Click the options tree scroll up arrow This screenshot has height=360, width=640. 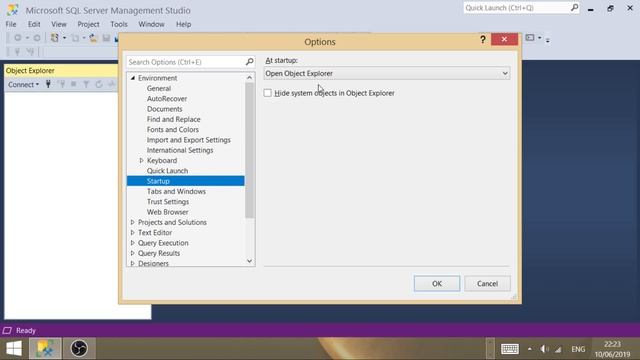(x=249, y=78)
